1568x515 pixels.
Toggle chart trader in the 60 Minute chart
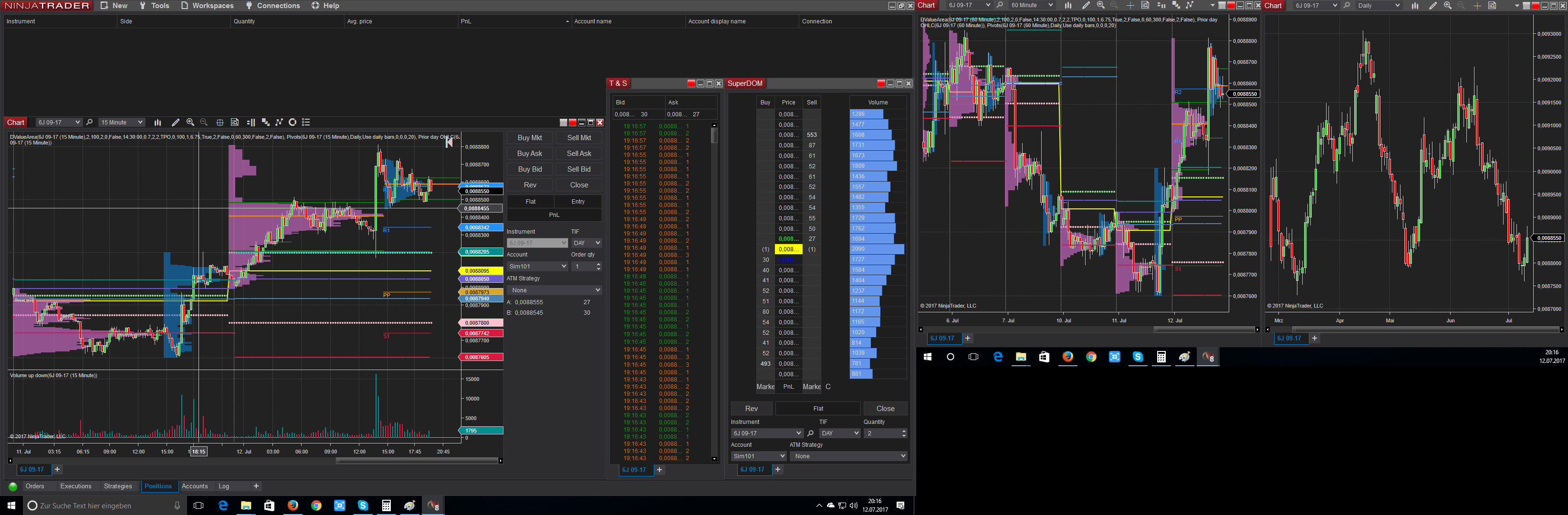click(1161, 5)
